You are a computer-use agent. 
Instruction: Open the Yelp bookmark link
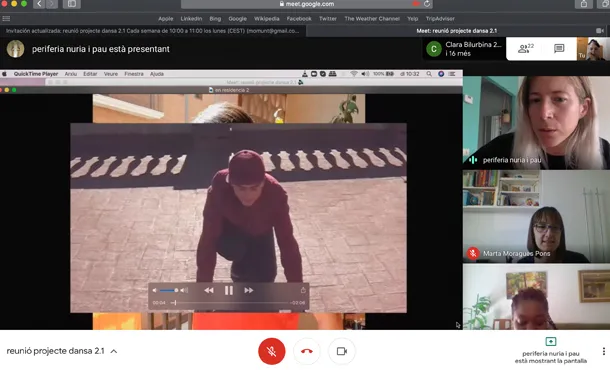[412, 18]
